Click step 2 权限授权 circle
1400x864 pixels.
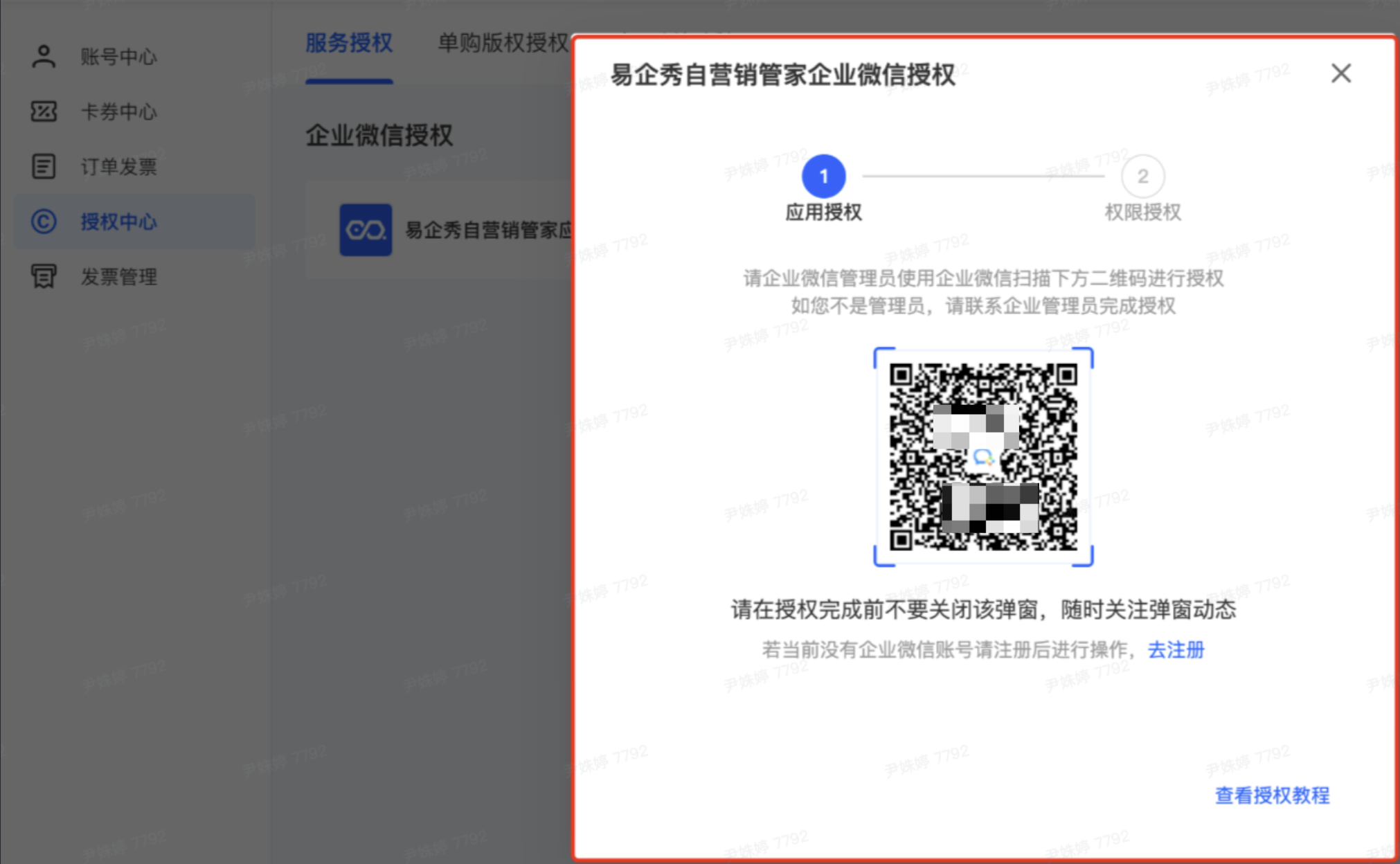tap(1142, 177)
